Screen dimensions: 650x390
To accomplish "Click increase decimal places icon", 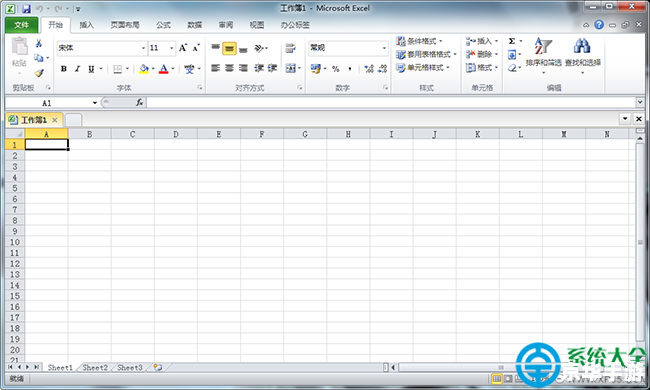I will (369, 69).
